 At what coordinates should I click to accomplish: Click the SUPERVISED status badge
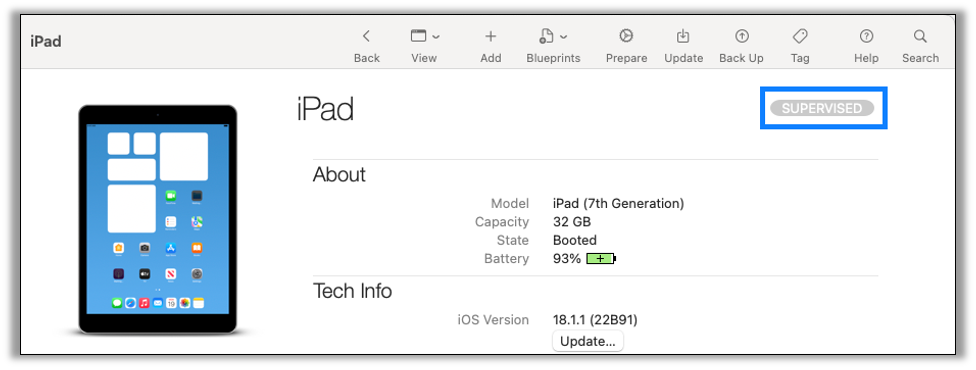[822, 108]
